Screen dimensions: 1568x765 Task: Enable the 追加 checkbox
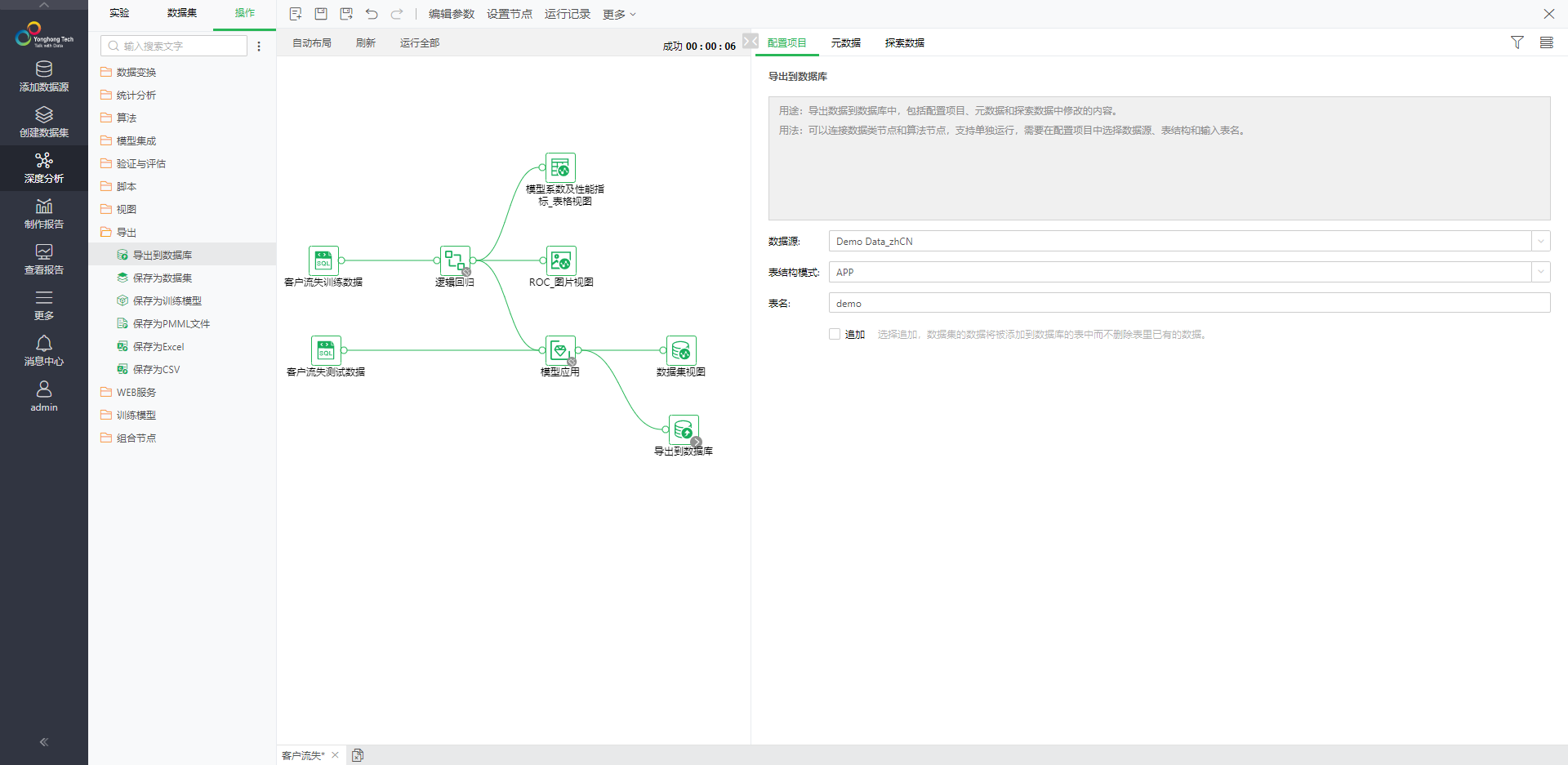(835, 334)
